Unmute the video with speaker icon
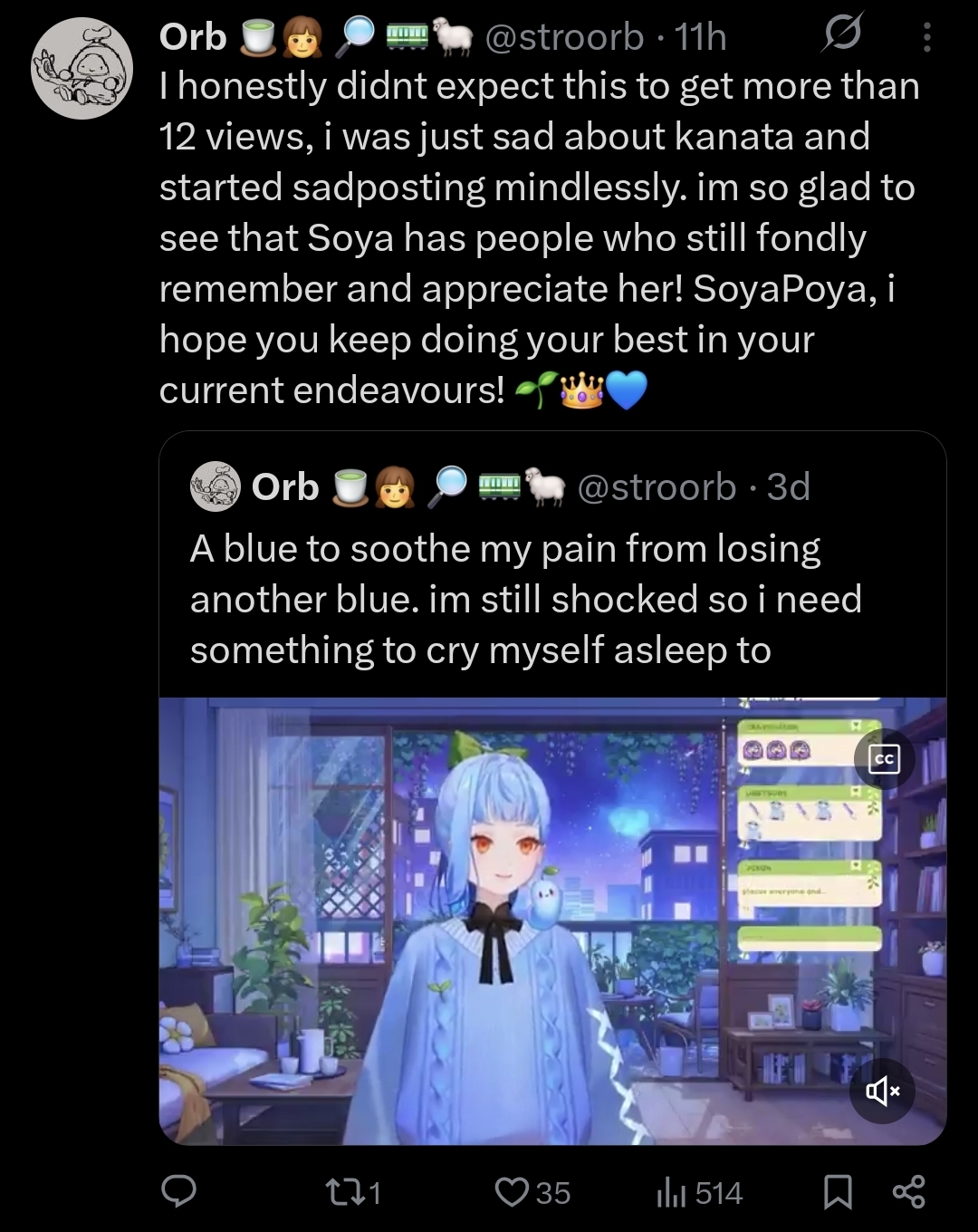The width and height of the screenshot is (978, 1232). (883, 1091)
